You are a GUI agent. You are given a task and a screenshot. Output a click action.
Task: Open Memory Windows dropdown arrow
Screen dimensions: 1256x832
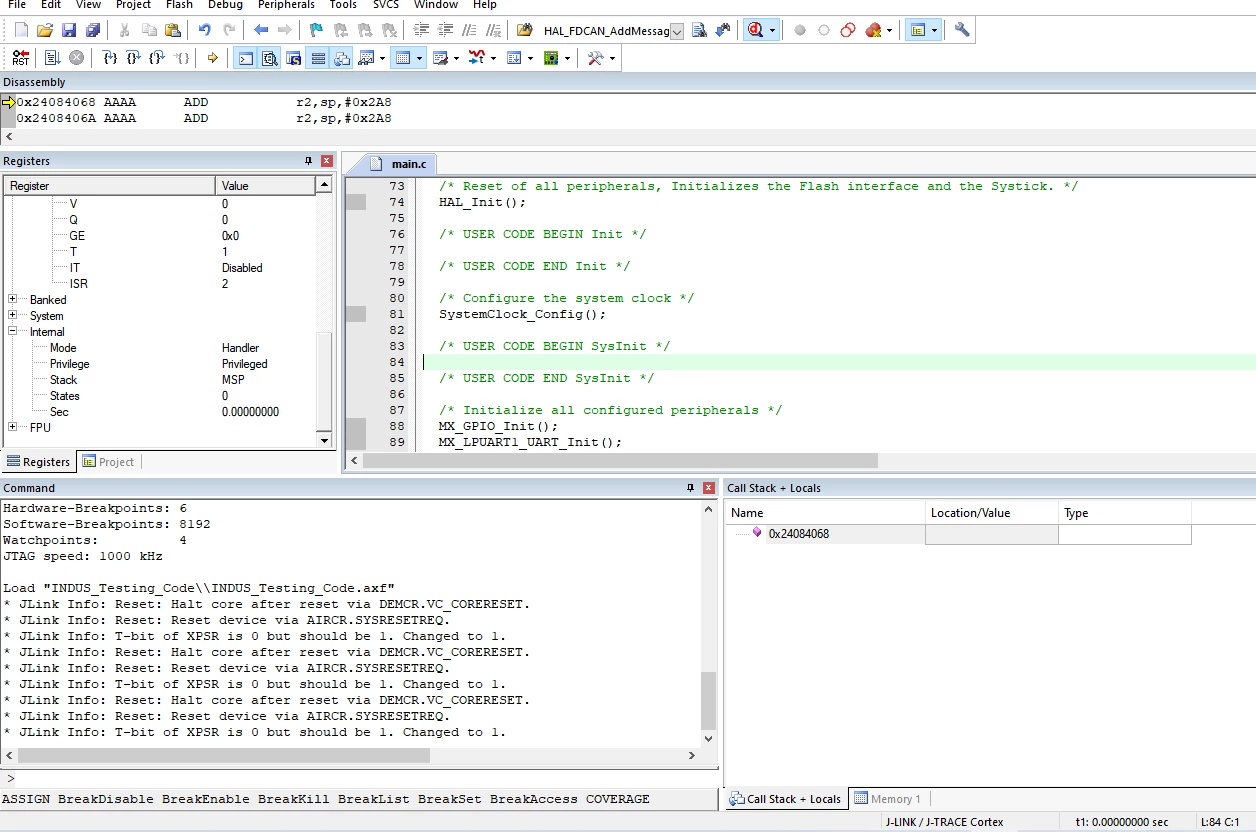pyautogui.click(x=420, y=58)
